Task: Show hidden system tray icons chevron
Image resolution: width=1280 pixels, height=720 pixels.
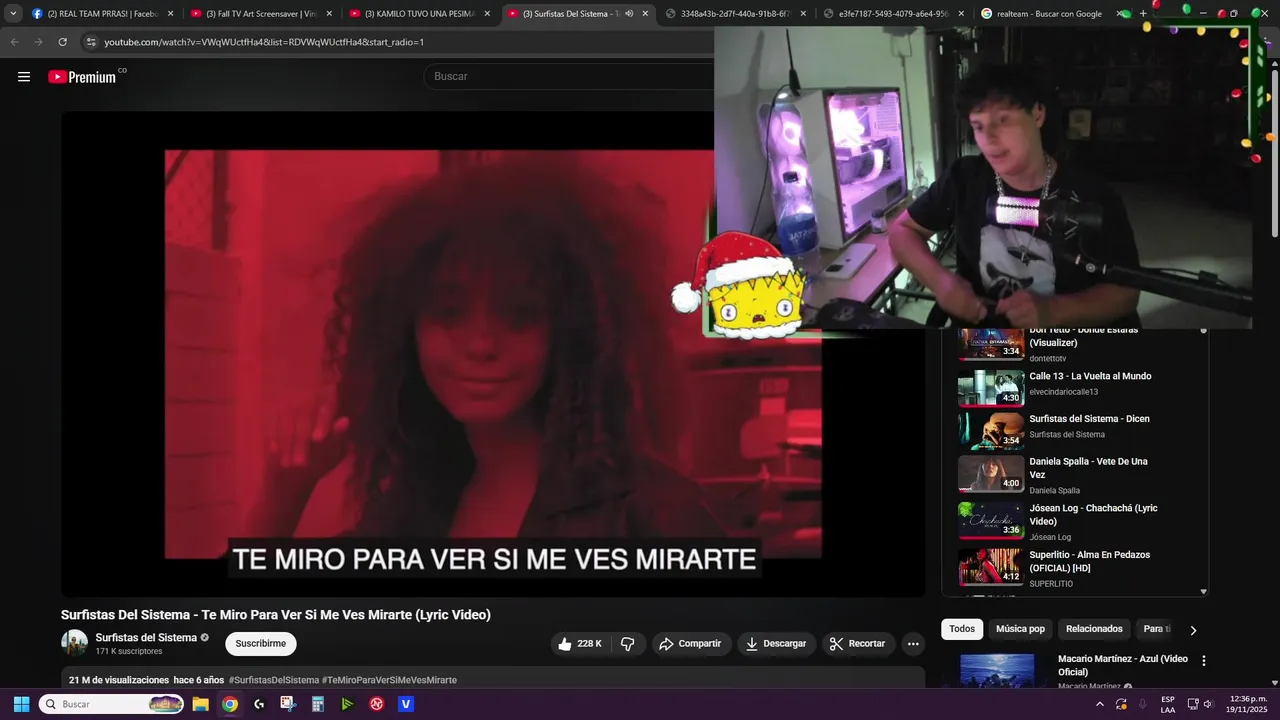Action: pos(1100,704)
